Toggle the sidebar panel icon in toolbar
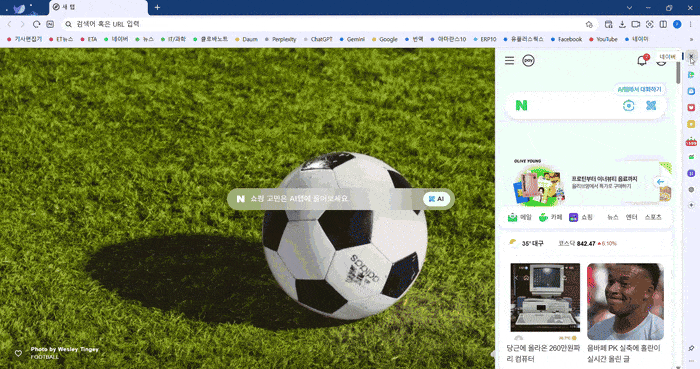Viewport: 700px width, 369px height. click(x=663, y=24)
